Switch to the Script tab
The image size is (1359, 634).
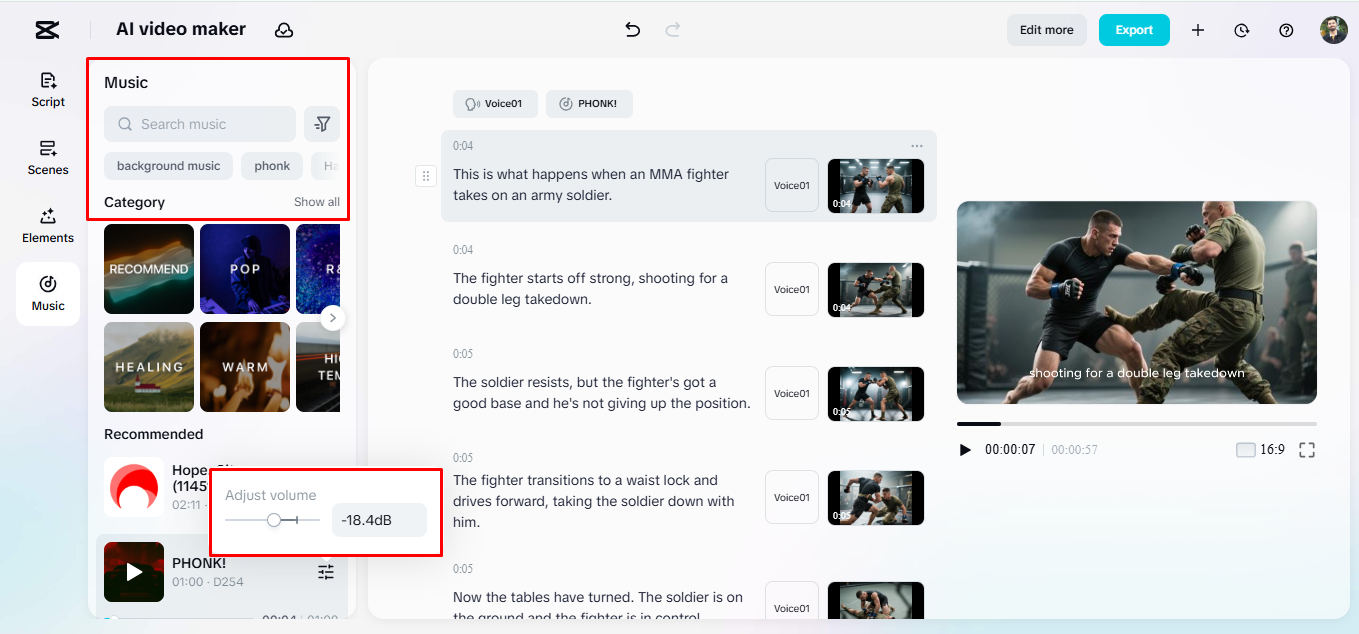[x=48, y=89]
